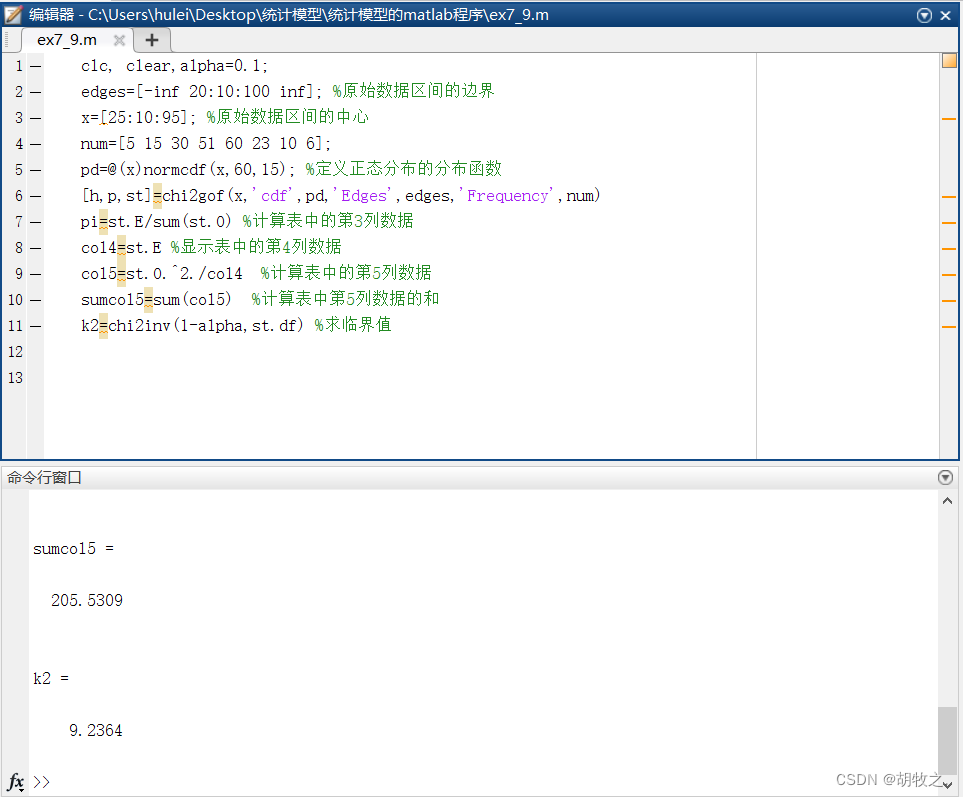The image size is (963, 797).
Task: Click 'sumcol5 =' output label
Action: pos(73,548)
